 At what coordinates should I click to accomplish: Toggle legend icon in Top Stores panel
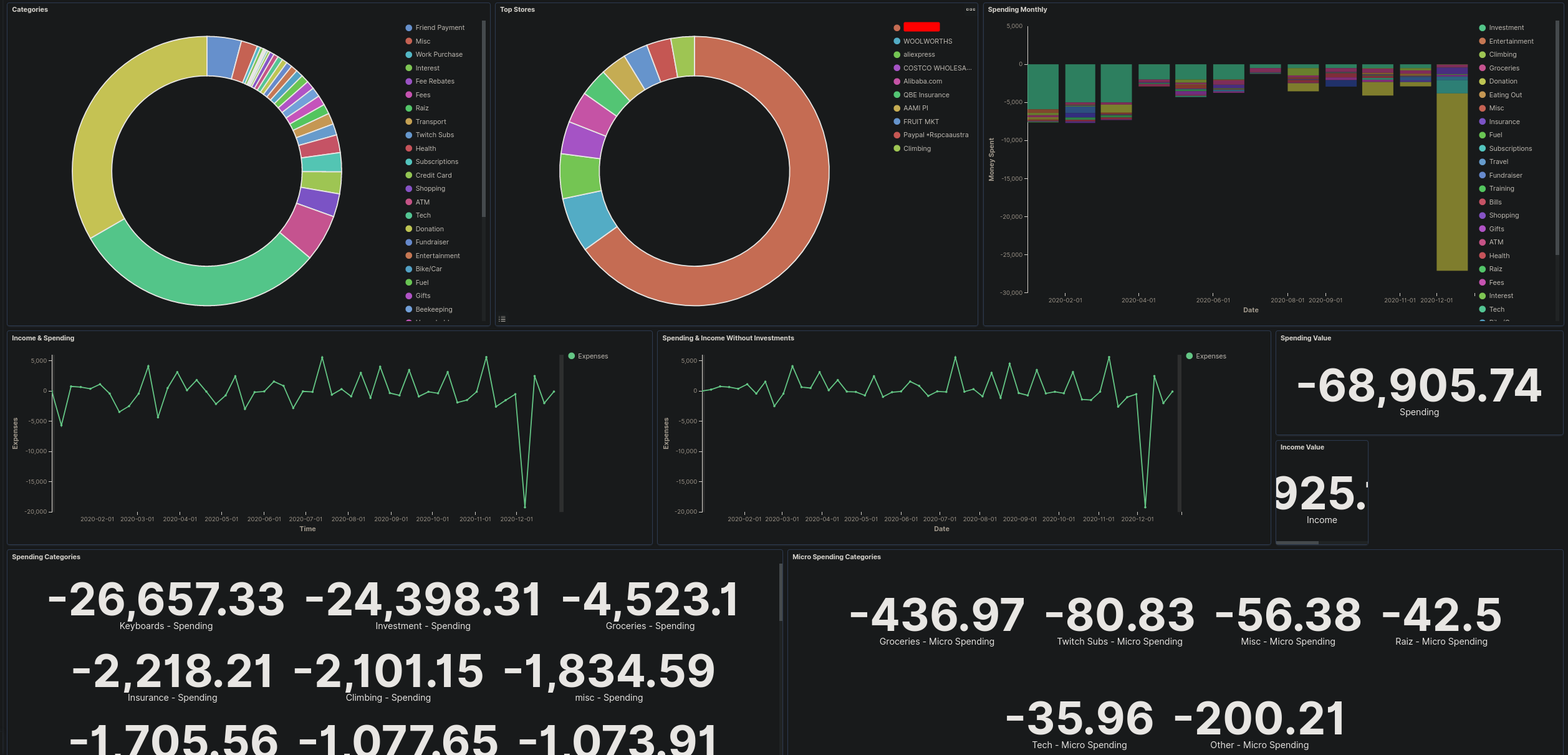pos(502,319)
